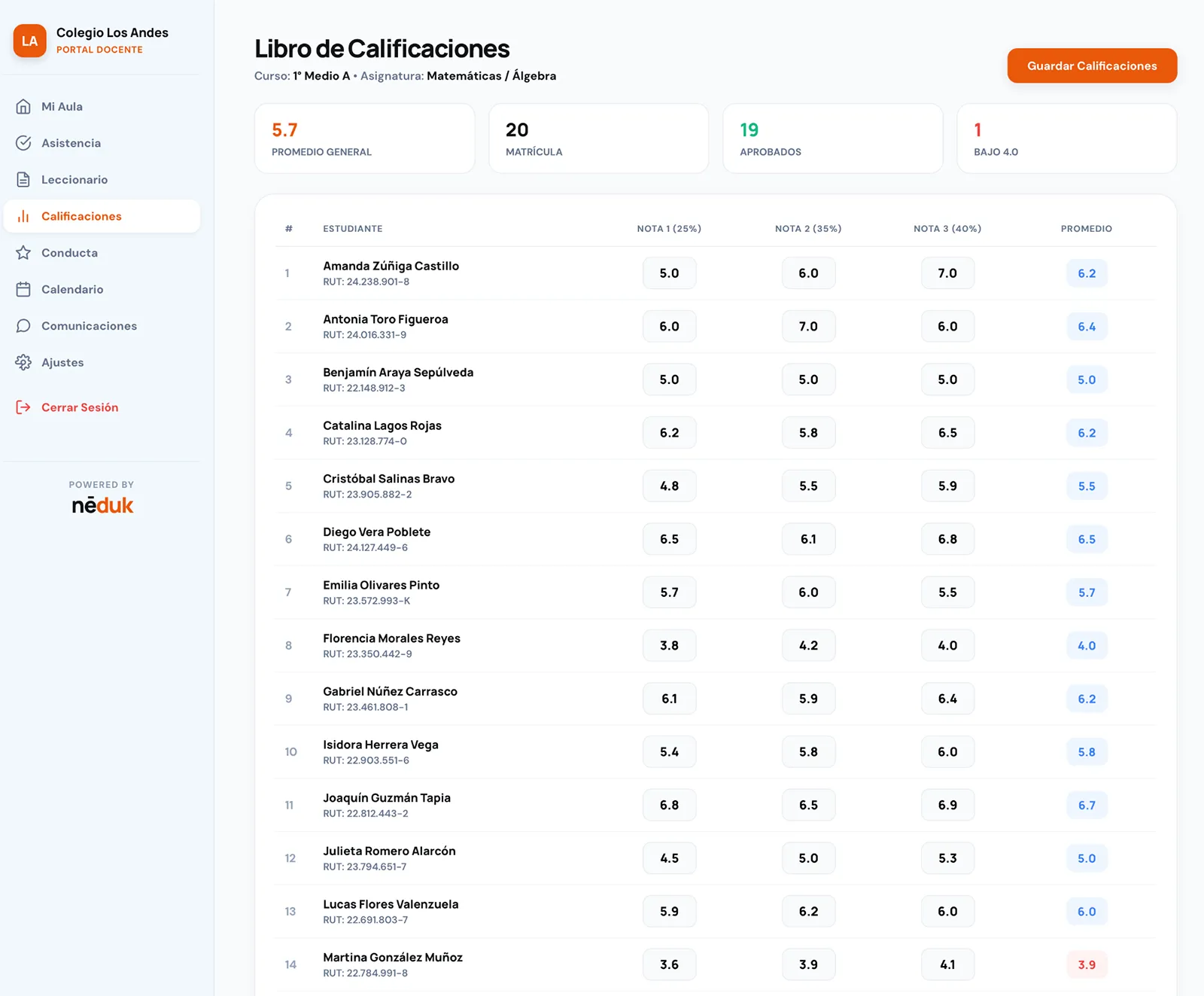Open Comunicaciones from the sidebar
The image size is (1204, 996).
[x=102, y=325]
